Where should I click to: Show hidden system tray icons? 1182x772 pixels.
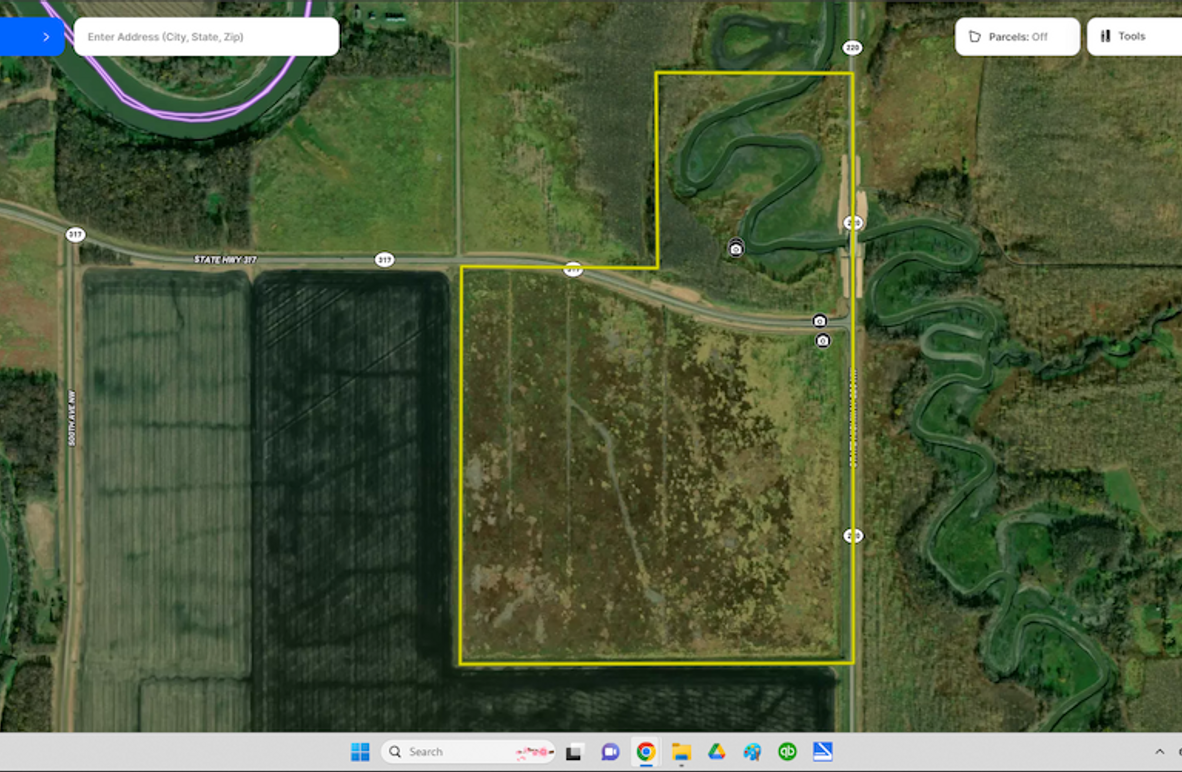click(1159, 752)
